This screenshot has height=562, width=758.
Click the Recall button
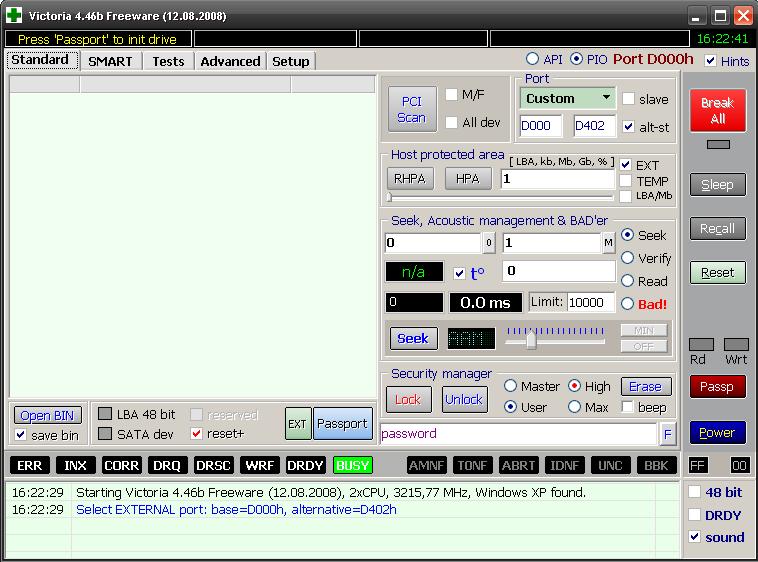[x=717, y=229]
